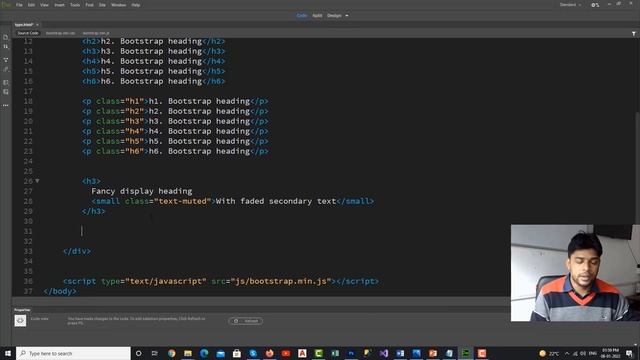Collapse the h3 code block at line 26
Screen dimensions: 640x360
tap(37, 181)
